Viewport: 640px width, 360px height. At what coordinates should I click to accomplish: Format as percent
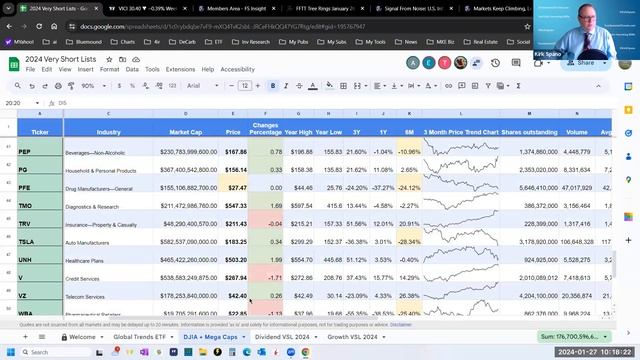[x=132, y=86]
